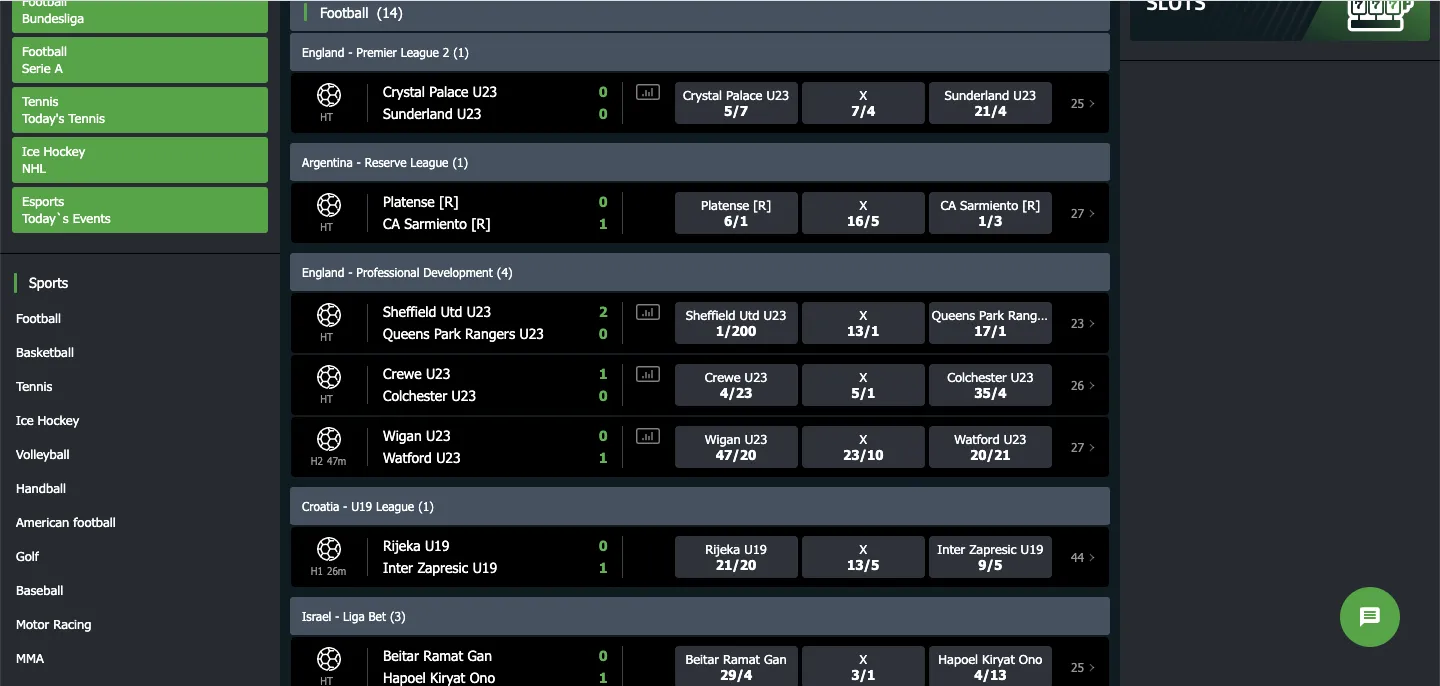Screen dimensions: 1440x686
Task: Open statistics for Crewe U23 match
Action: pyautogui.click(x=647, y=373)
